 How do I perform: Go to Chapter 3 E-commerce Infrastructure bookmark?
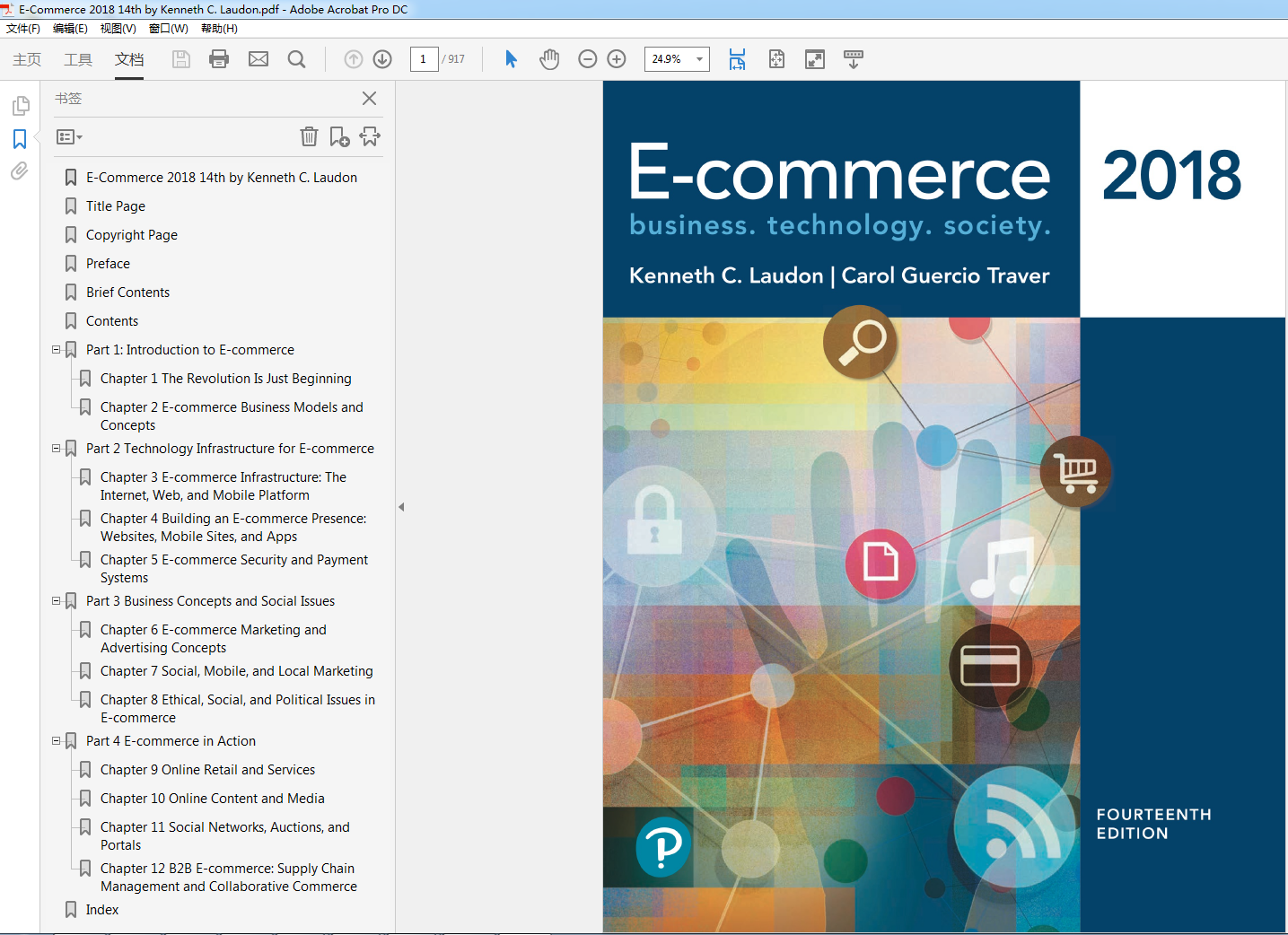tap(223, 486)
